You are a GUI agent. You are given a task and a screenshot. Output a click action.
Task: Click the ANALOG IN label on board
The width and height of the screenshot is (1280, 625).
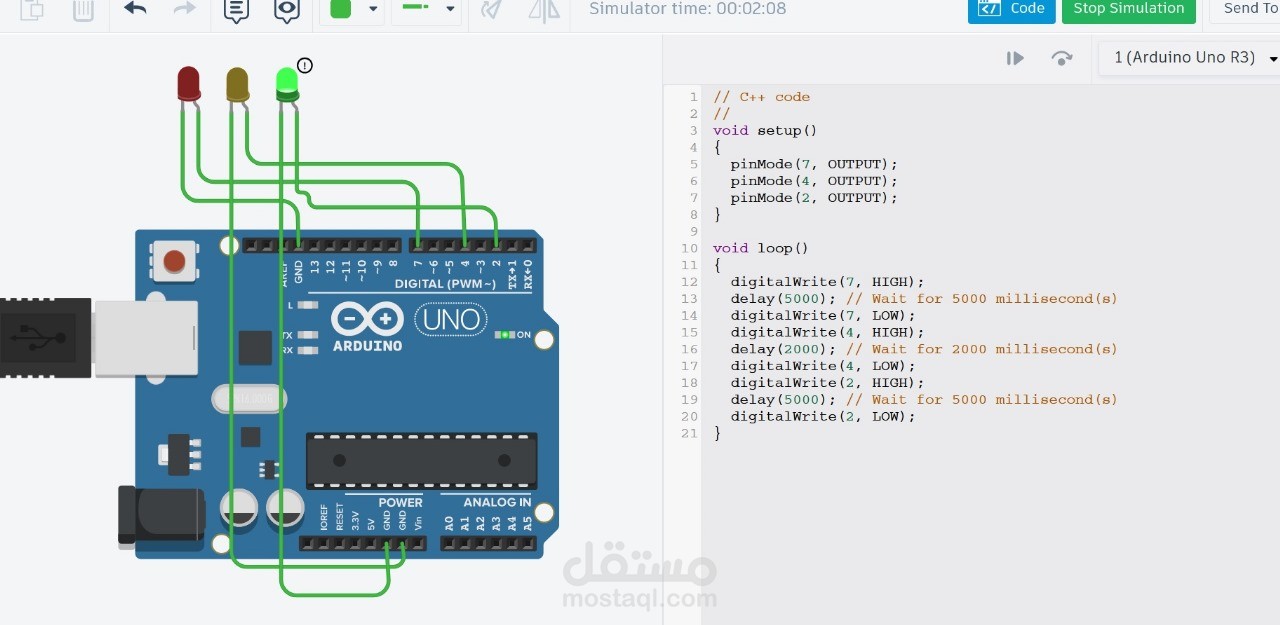497,502
